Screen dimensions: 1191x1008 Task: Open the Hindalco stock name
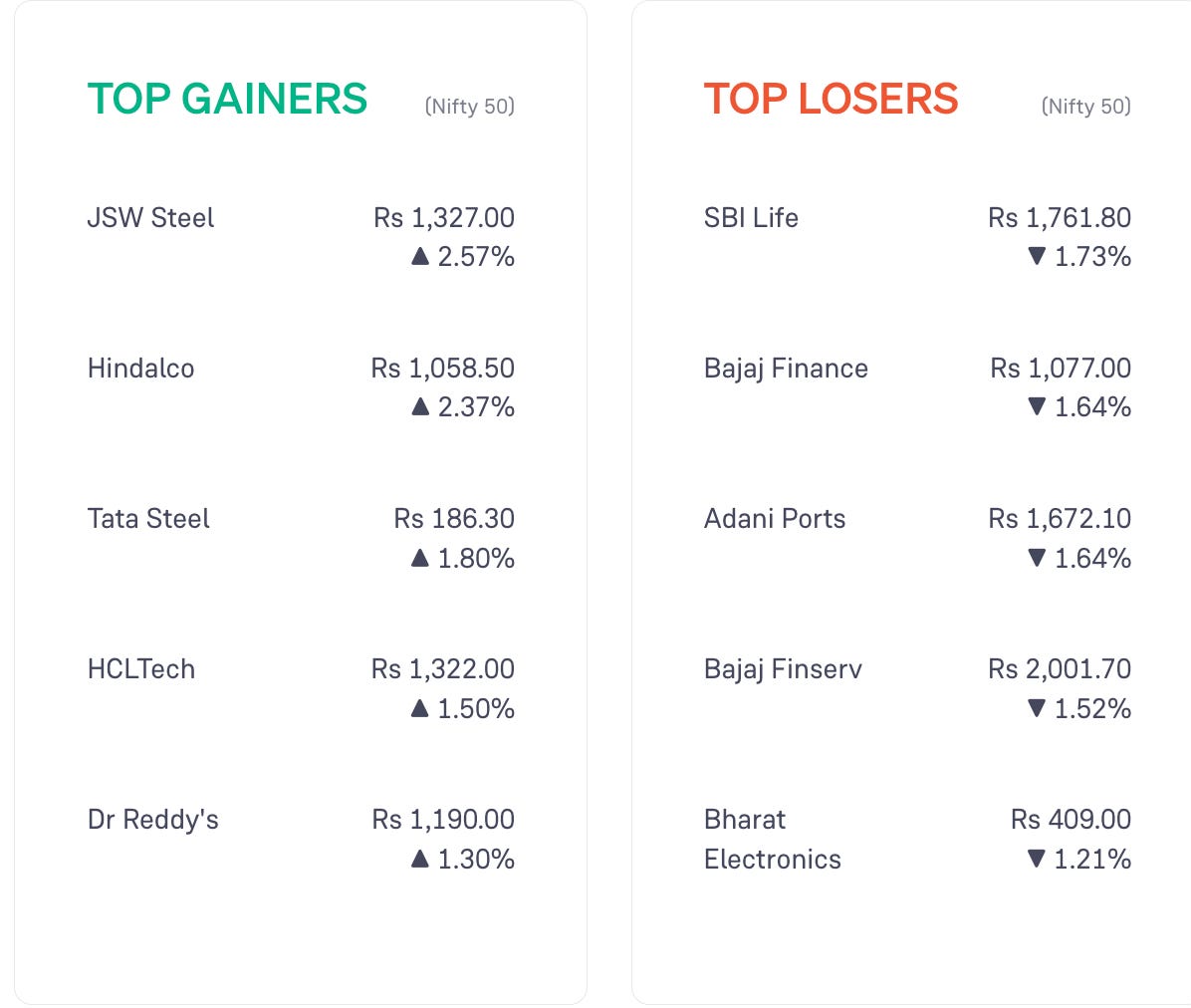coord(141,369)
